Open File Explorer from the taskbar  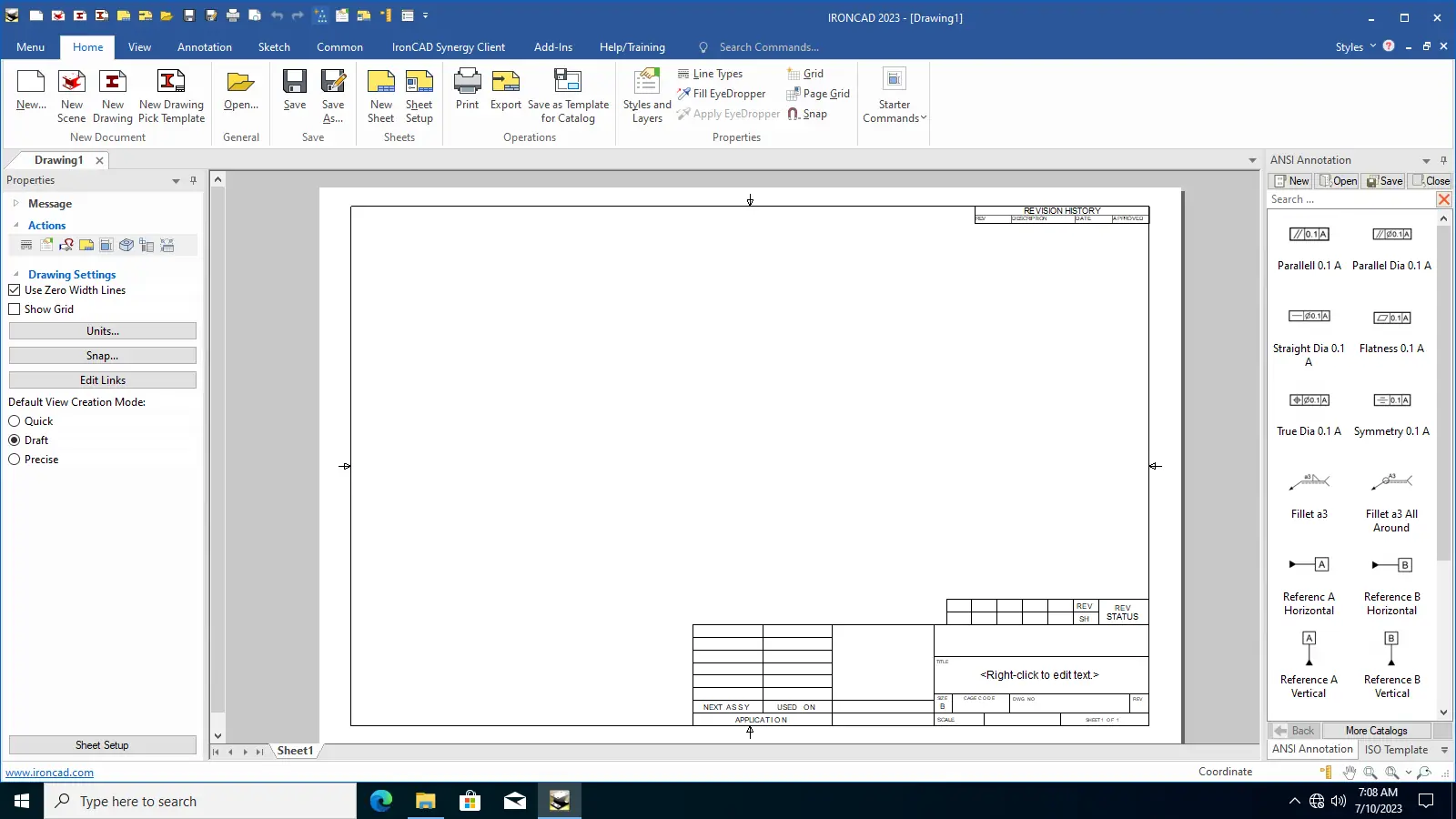tap(425, 801)
